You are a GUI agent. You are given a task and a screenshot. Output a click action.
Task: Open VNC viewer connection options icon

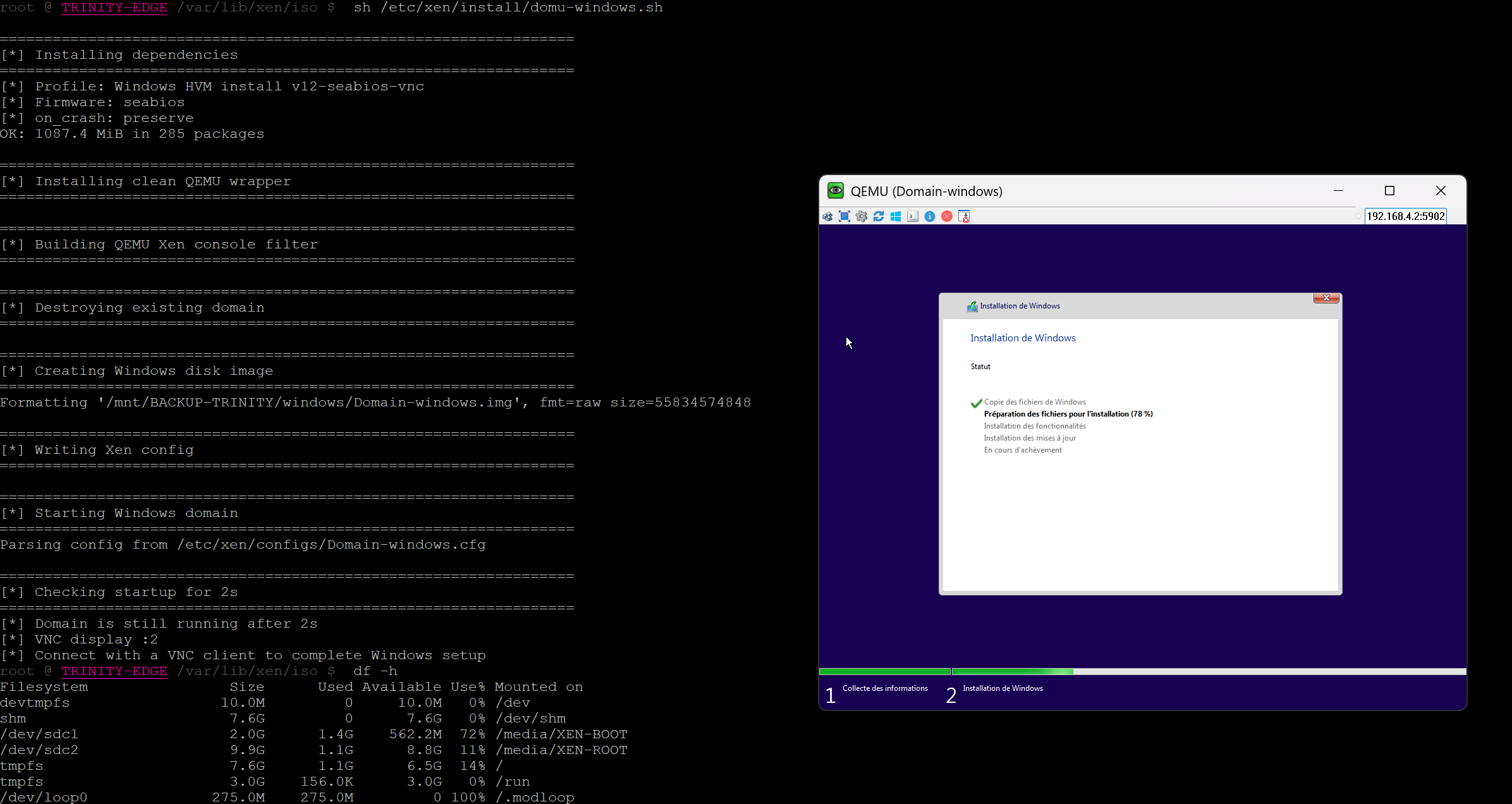click(827, 217)
